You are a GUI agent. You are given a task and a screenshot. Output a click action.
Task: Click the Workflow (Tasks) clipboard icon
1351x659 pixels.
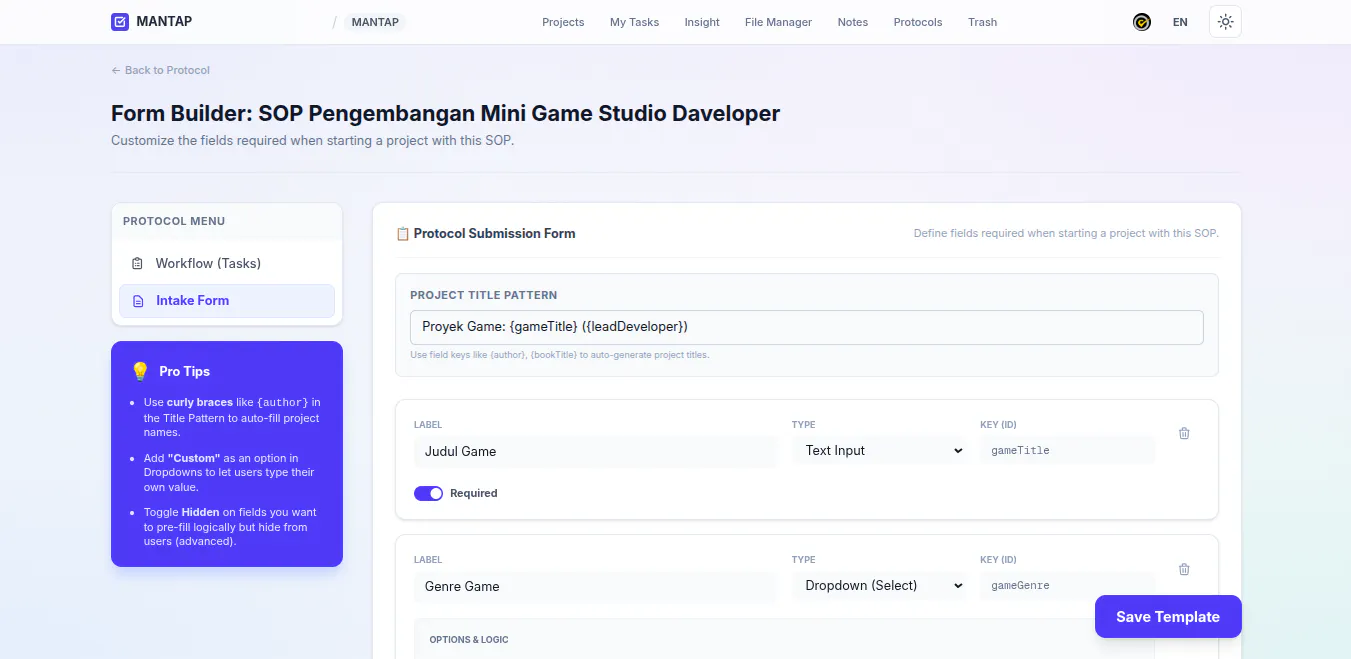(x=138, y=264)
